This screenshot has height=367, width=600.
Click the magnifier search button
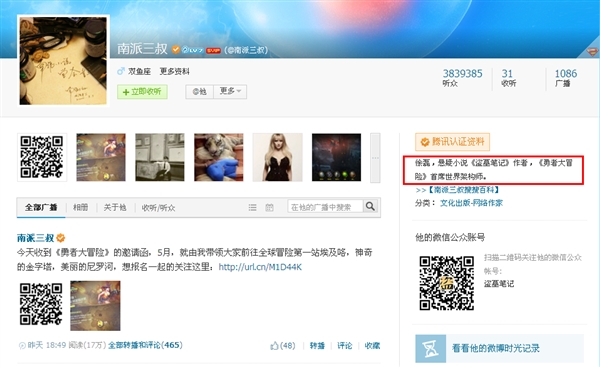(x=370, y=206)
